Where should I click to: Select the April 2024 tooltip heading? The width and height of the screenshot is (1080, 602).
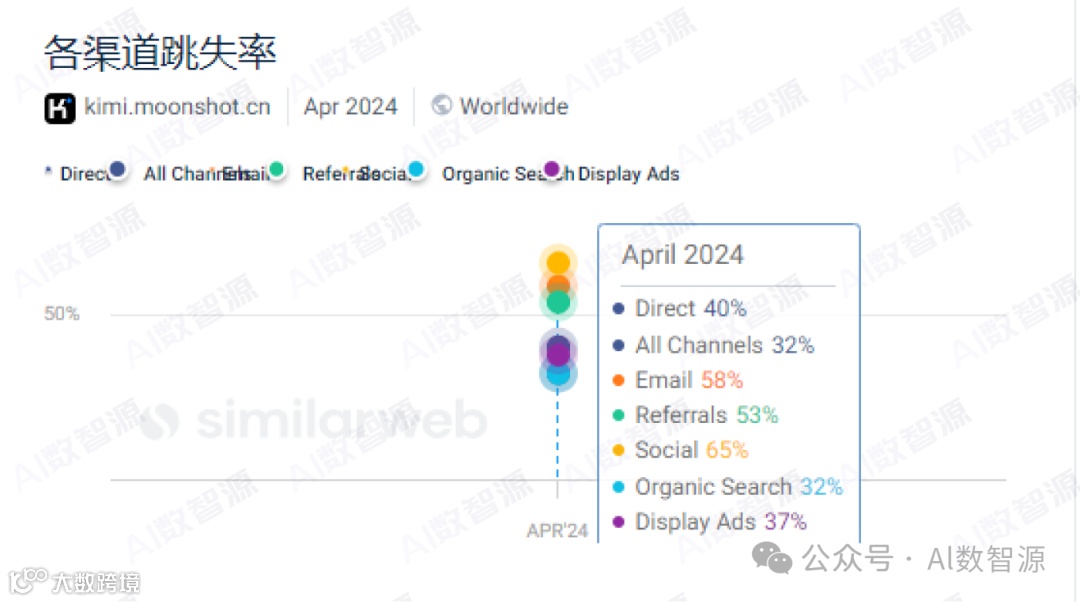coord(683,256)
